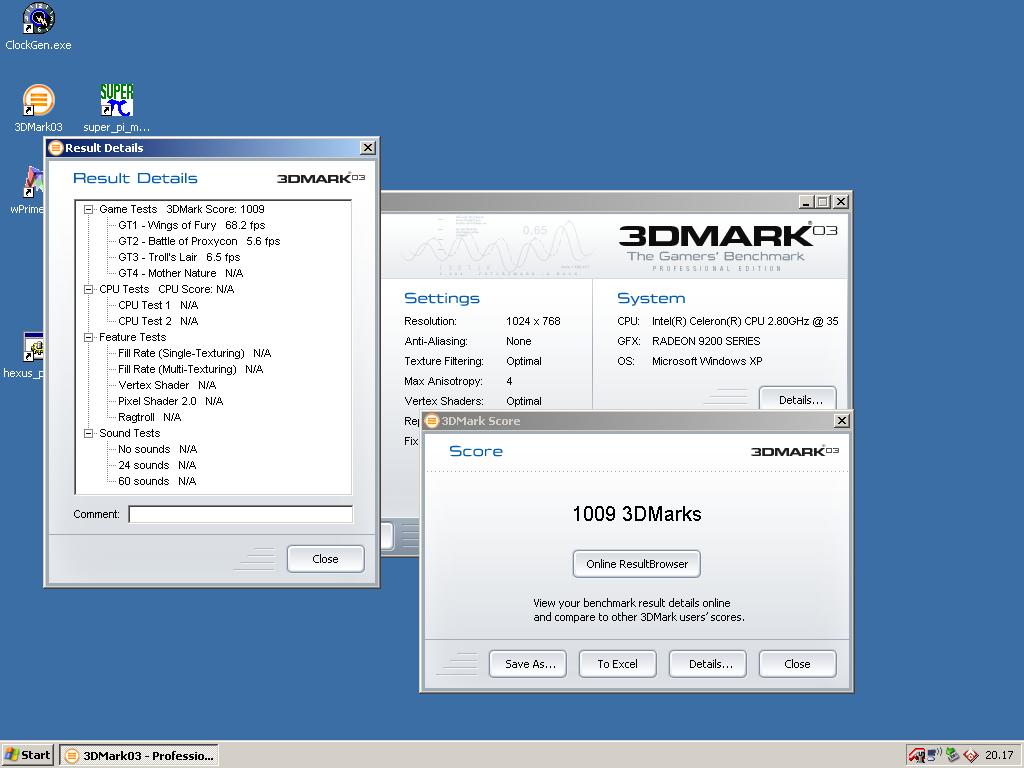Switch to 3DMark03 - Professio... taskbar button

(x=139, y=756)
